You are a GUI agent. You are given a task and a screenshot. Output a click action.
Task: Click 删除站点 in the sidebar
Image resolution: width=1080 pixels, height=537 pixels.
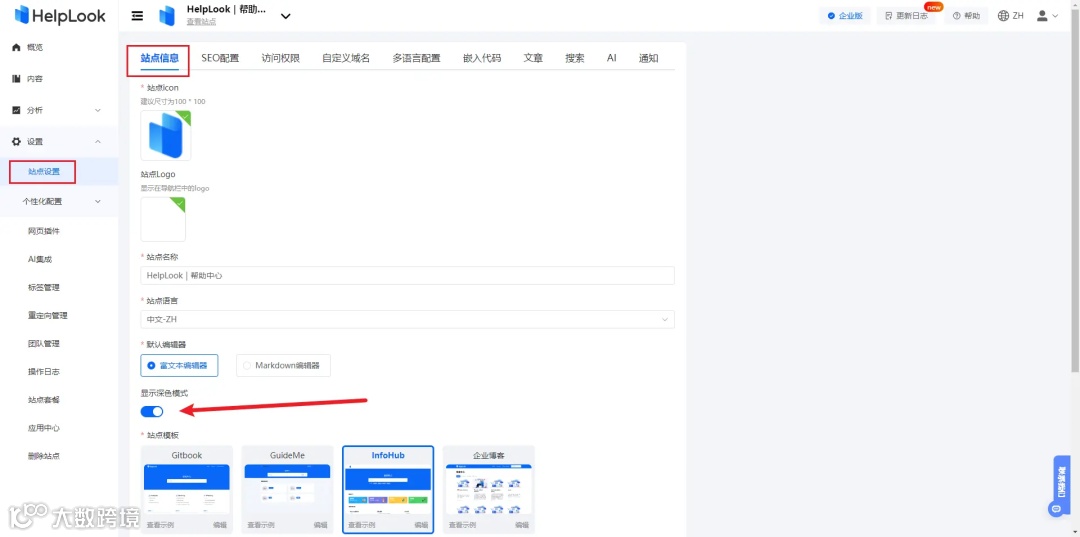[44, 456]
